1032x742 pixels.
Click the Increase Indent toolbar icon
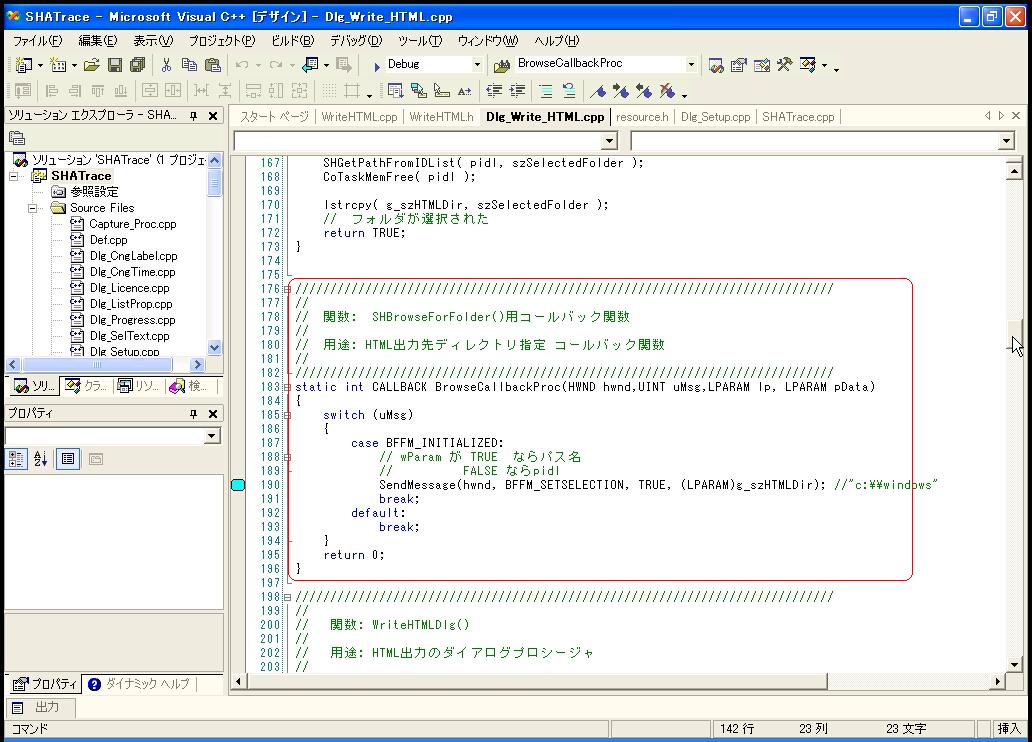coord(517,91)
